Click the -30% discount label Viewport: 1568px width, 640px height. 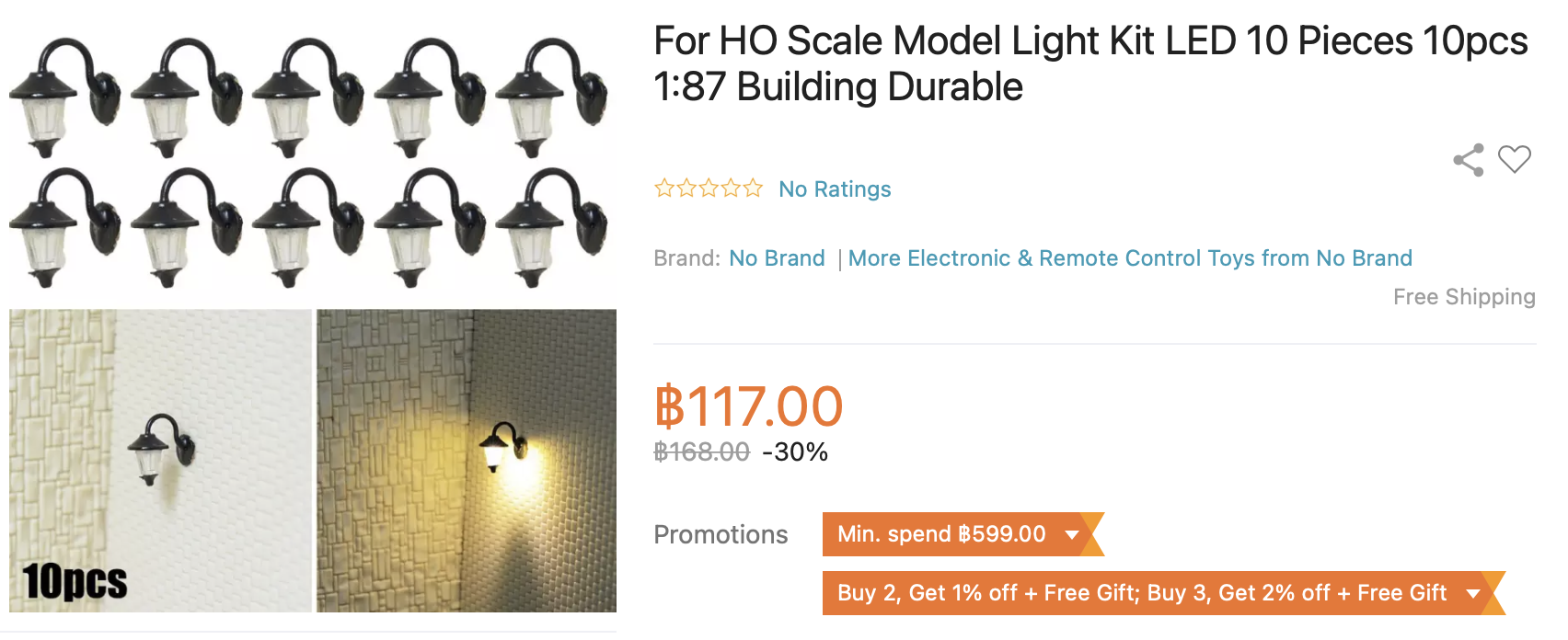point(795,451)
